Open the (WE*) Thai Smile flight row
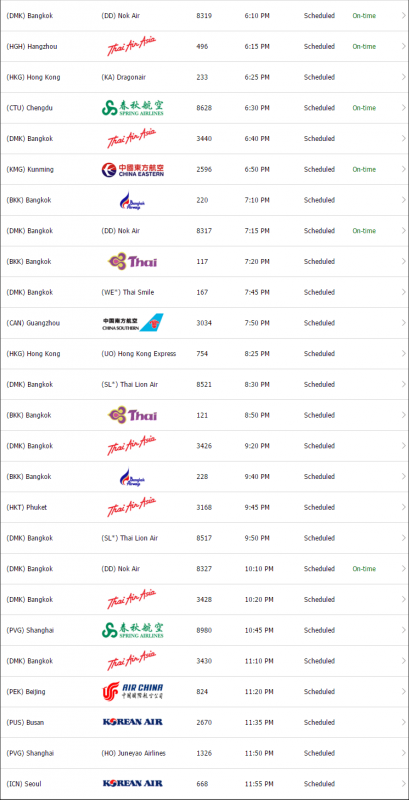This screenshot has width=409, height=800. (x=204, y=292)
